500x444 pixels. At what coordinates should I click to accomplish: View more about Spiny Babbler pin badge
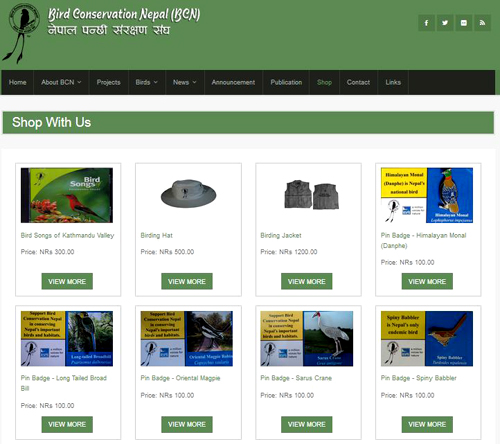pos(427,425)
